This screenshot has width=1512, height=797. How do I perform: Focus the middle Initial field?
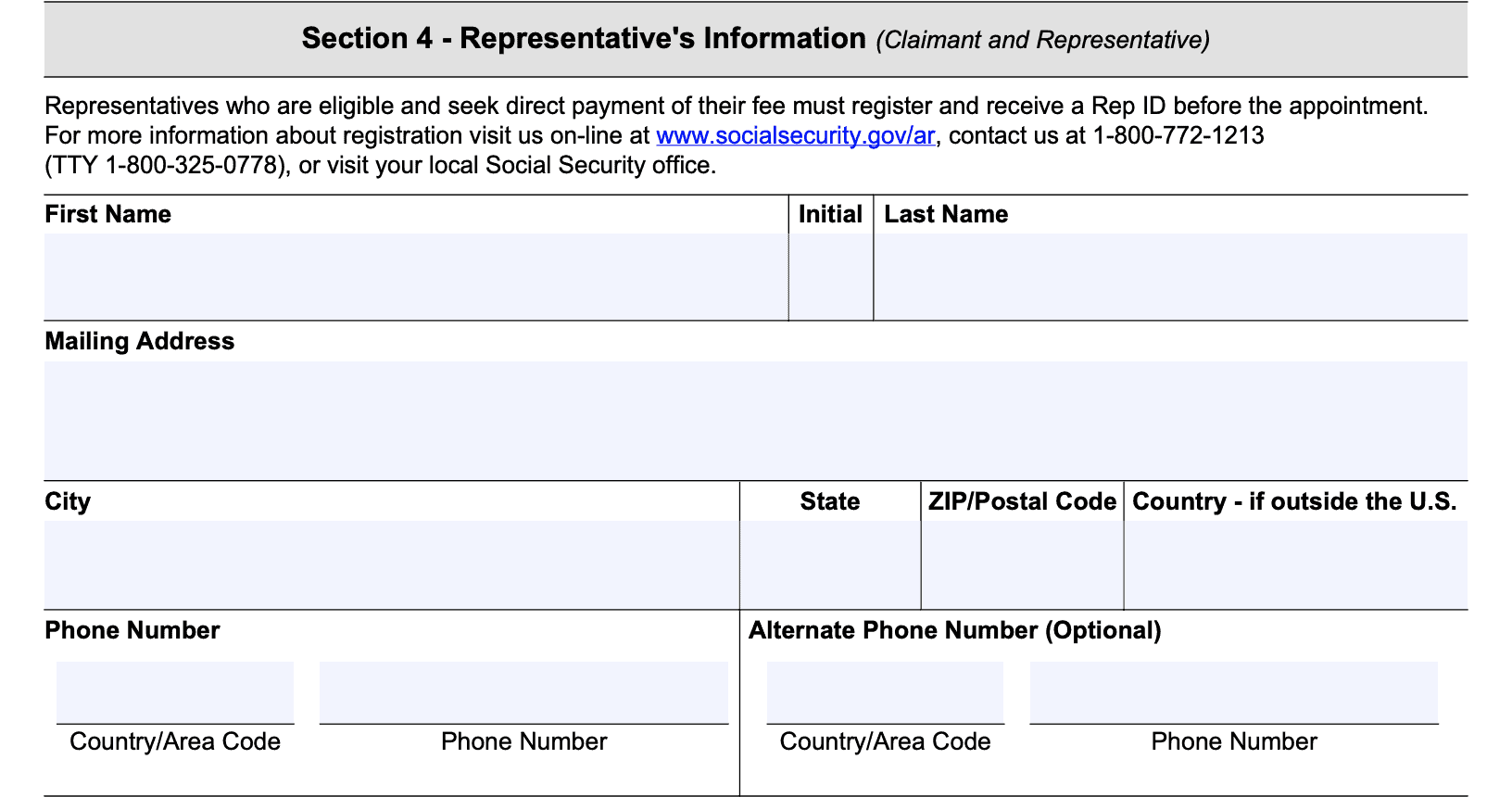(831, 276)
